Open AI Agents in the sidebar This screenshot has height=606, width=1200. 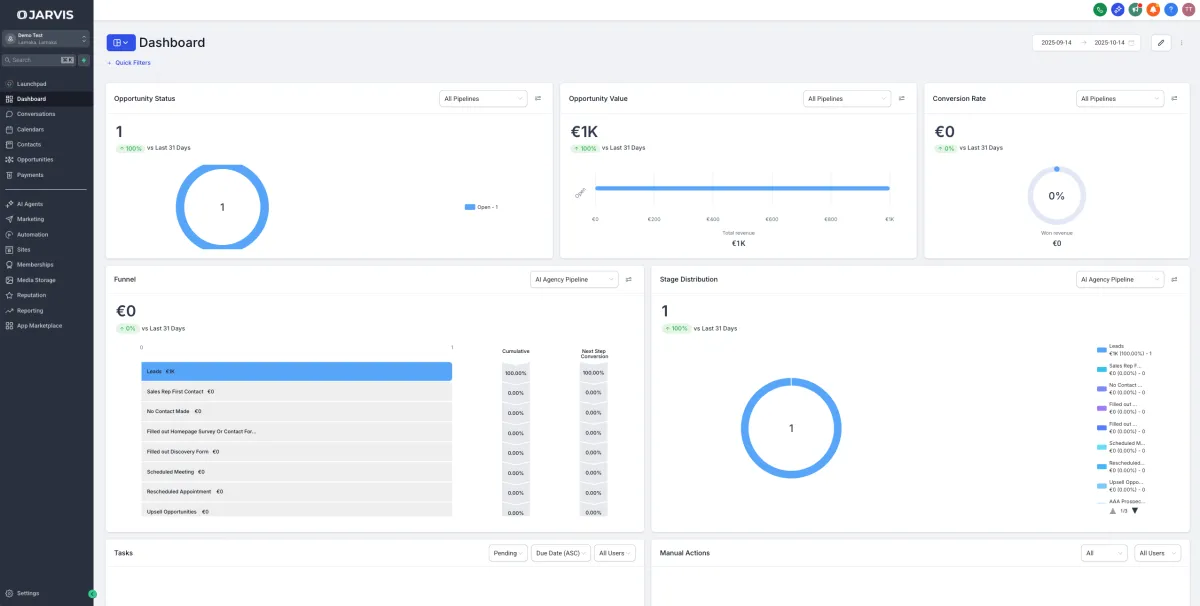click(46, 204)
